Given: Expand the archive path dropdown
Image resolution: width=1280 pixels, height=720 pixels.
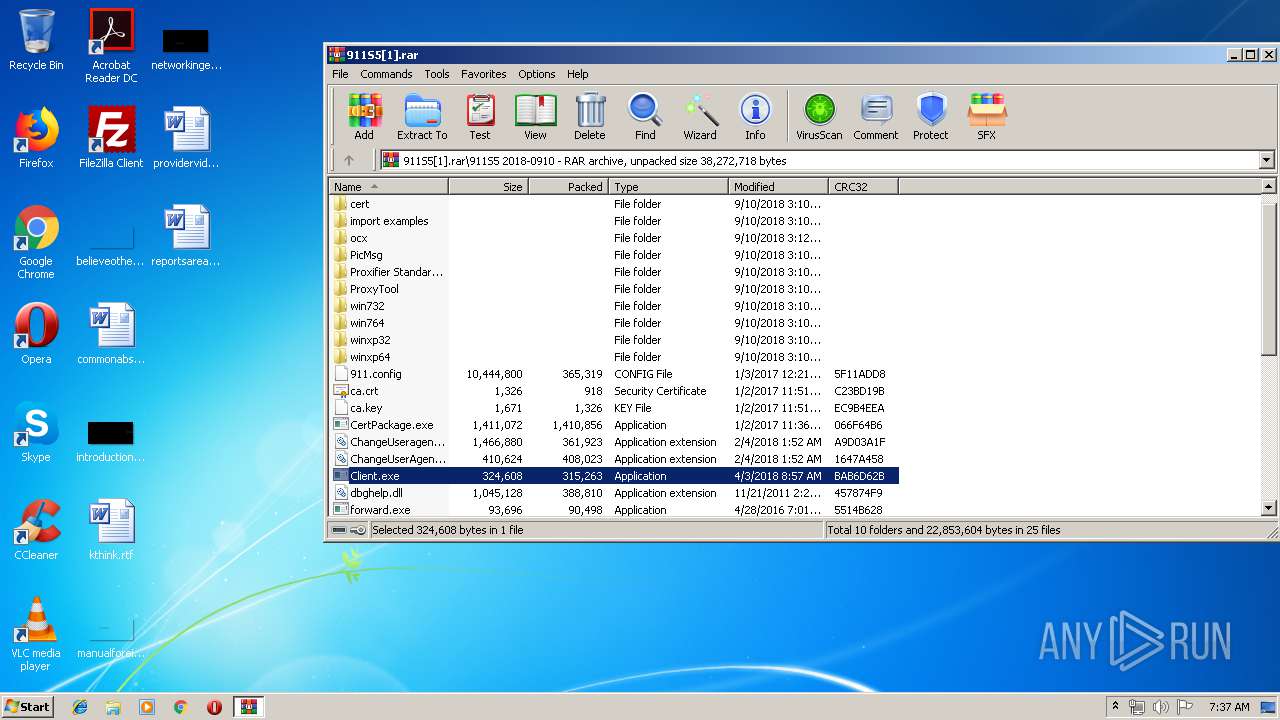Looking at the screenshot, I should [1267, 160].
